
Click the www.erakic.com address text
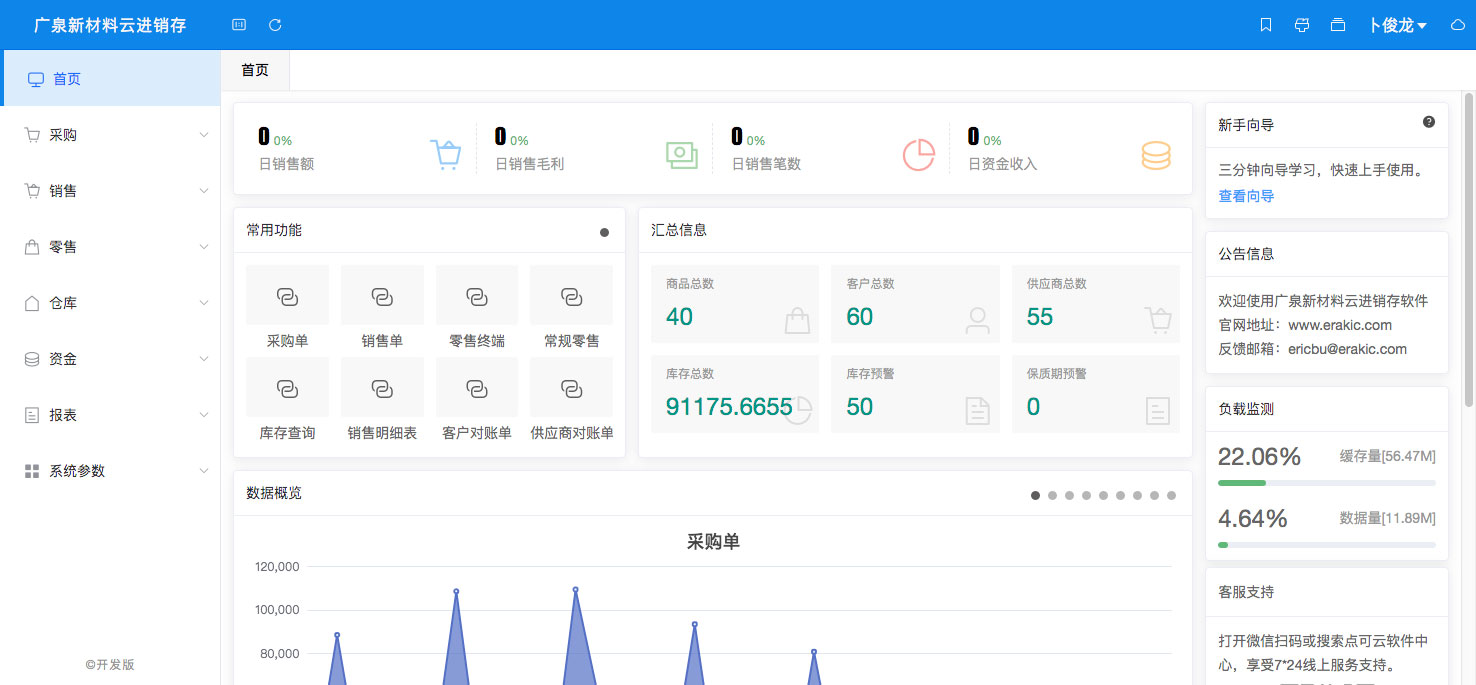(x=1340, y=325)
